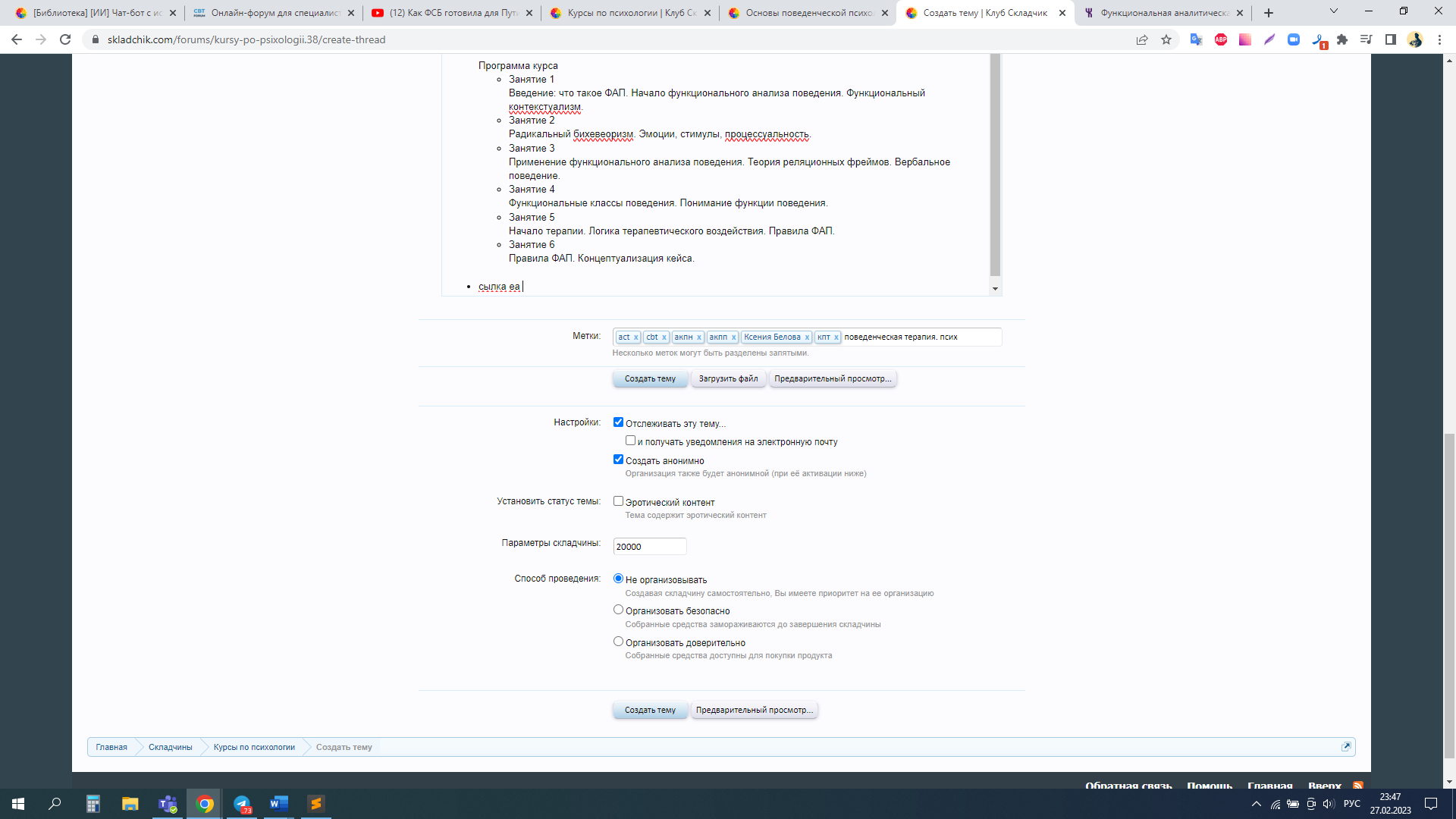Open Chrome's media control icon

(x=1366, y=39)
